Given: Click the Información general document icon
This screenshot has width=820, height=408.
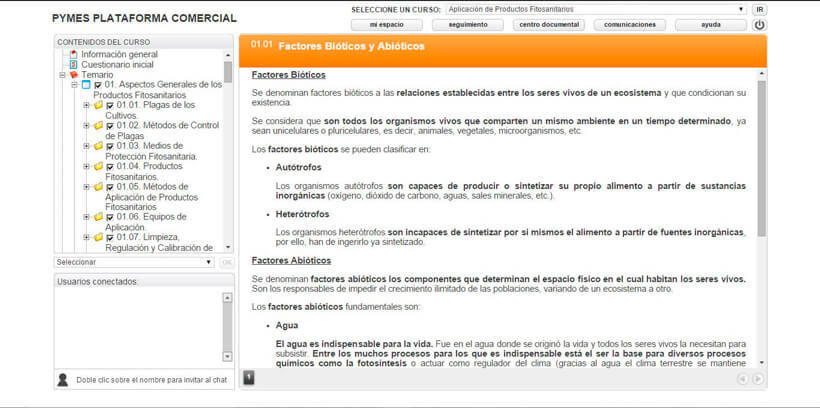Looking at the screenshot, I should point(73,54).
